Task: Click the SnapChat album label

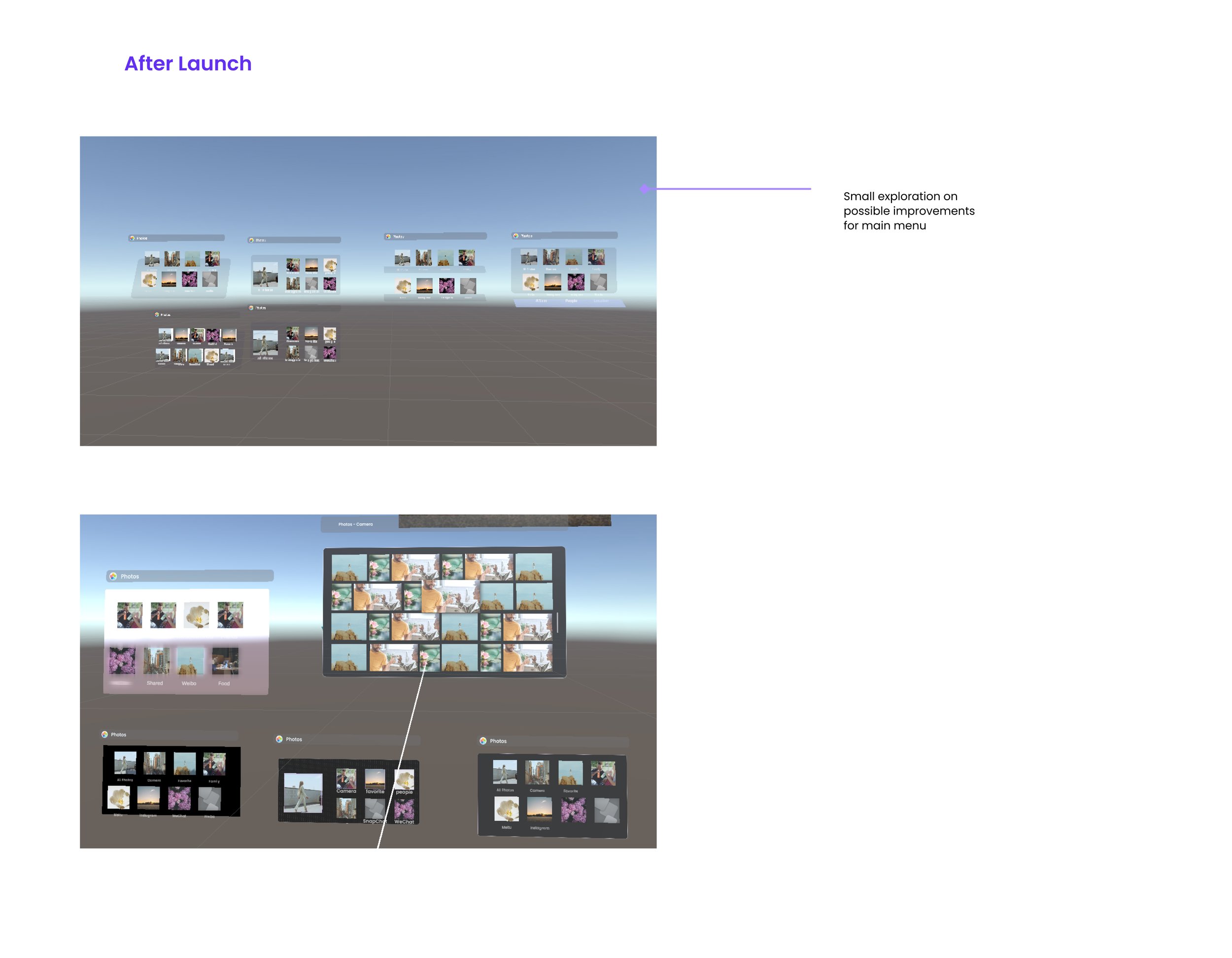Action: (x=374, y=821)
